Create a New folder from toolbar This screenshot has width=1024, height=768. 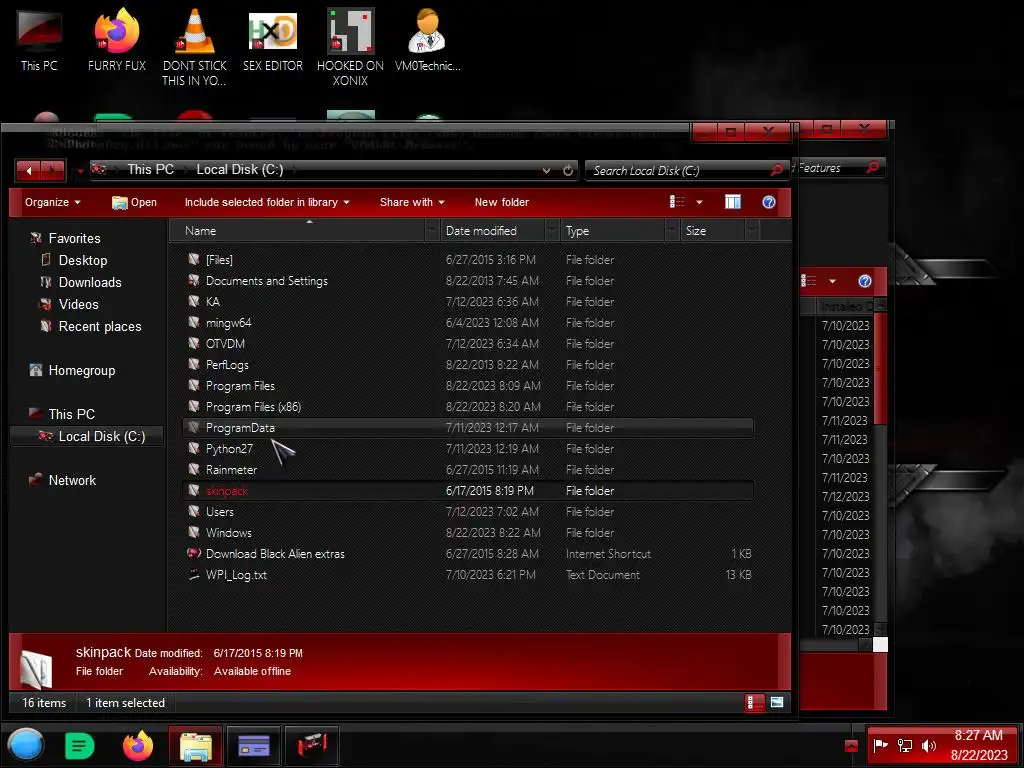point(502,202)
